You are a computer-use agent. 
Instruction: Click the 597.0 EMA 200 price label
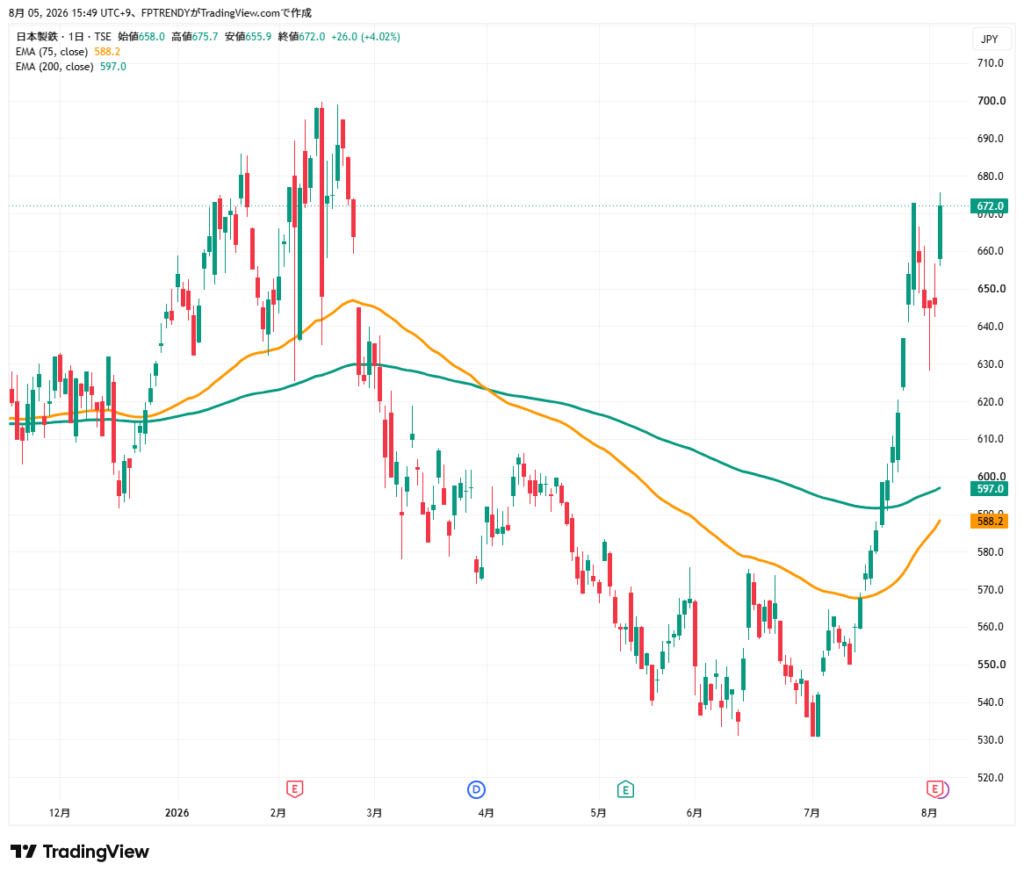(989, 489)
